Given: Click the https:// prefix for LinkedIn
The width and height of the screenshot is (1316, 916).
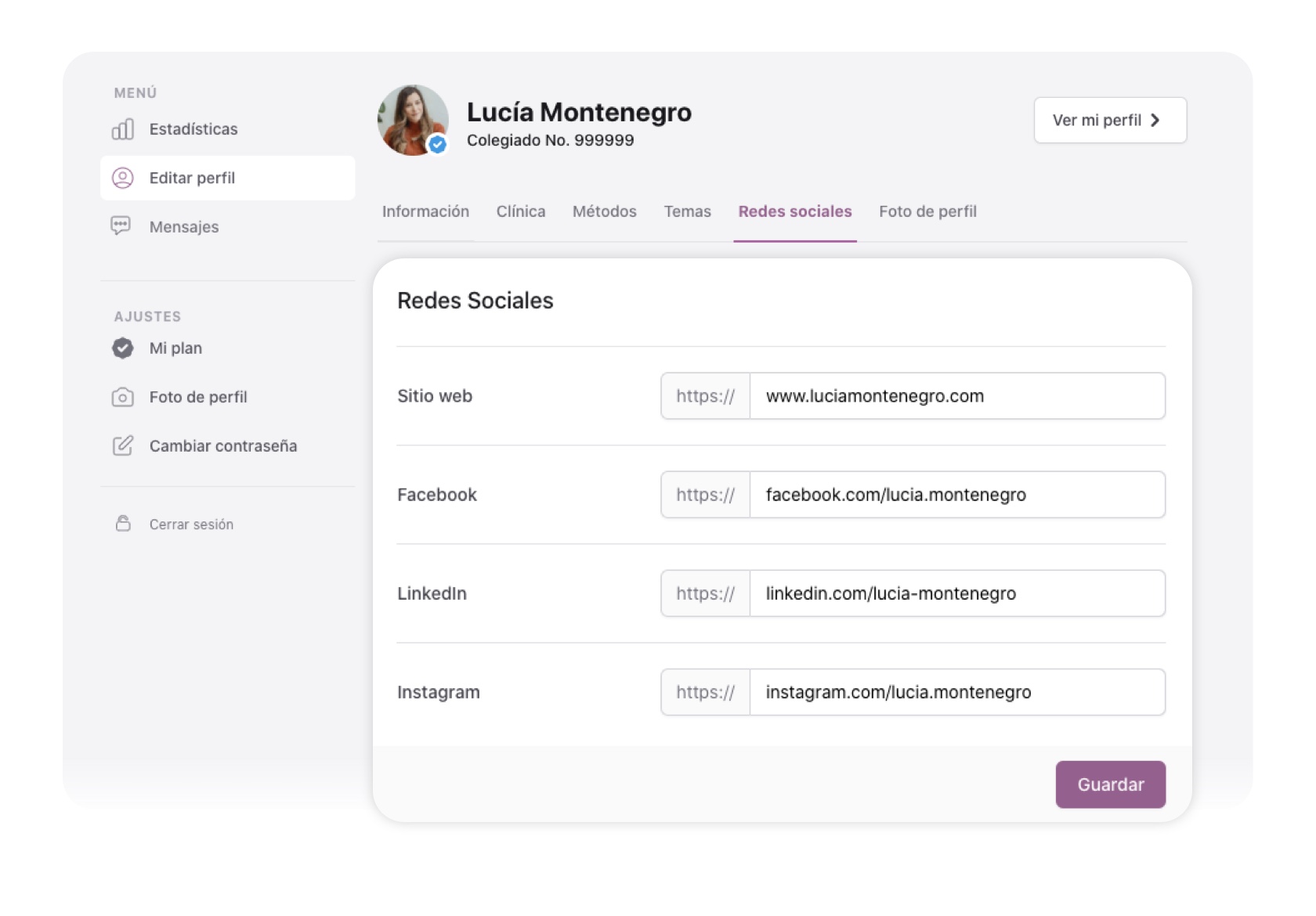Looking at the screenshot, I should tap(706, 593).
